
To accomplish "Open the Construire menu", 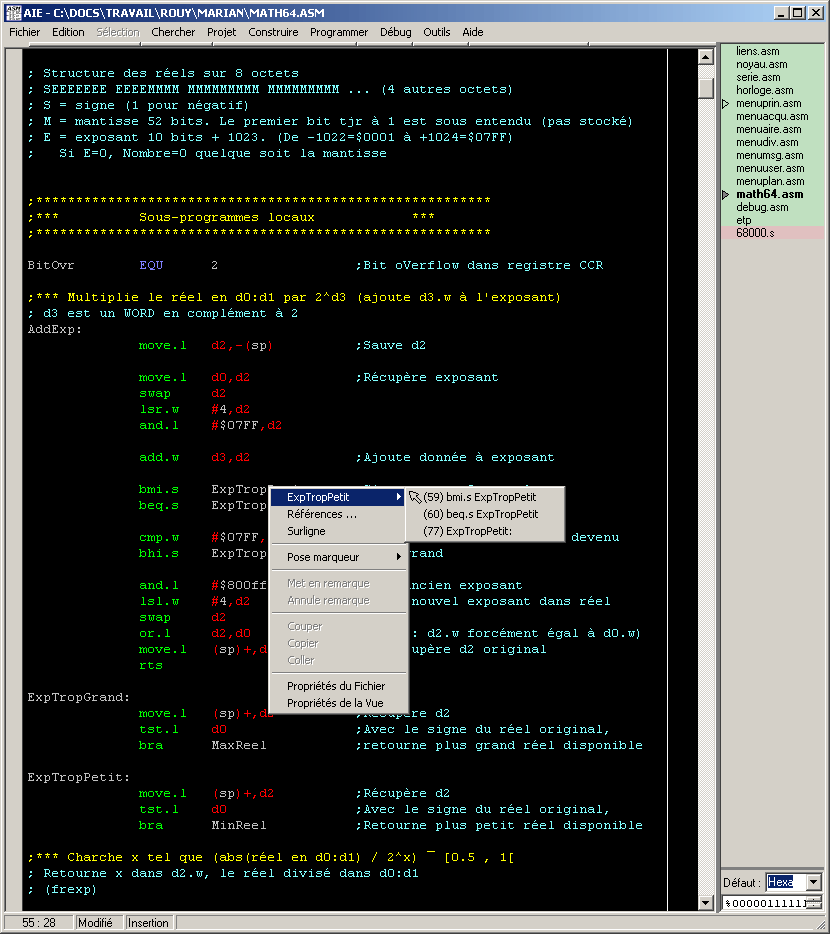I will (x=273, y=32).
